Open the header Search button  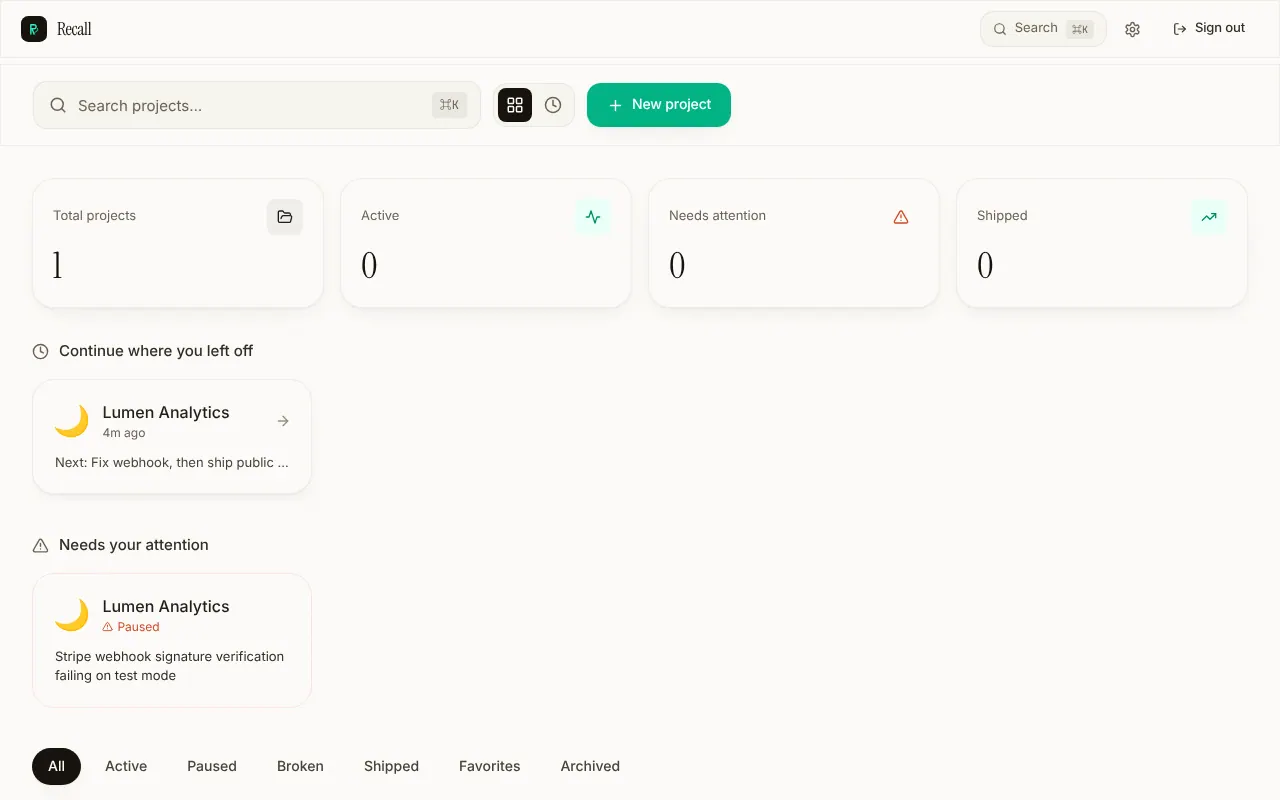tap(1043, 29)
